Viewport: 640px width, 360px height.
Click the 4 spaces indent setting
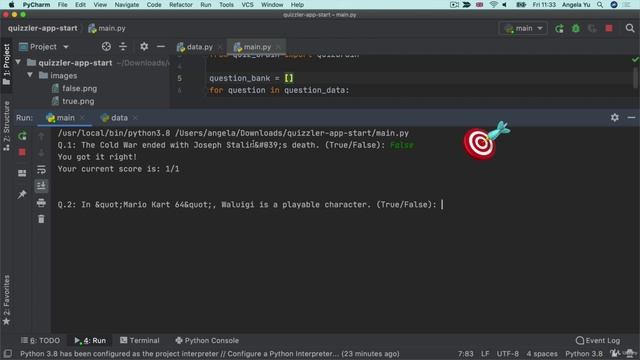[x=542, y=354]
